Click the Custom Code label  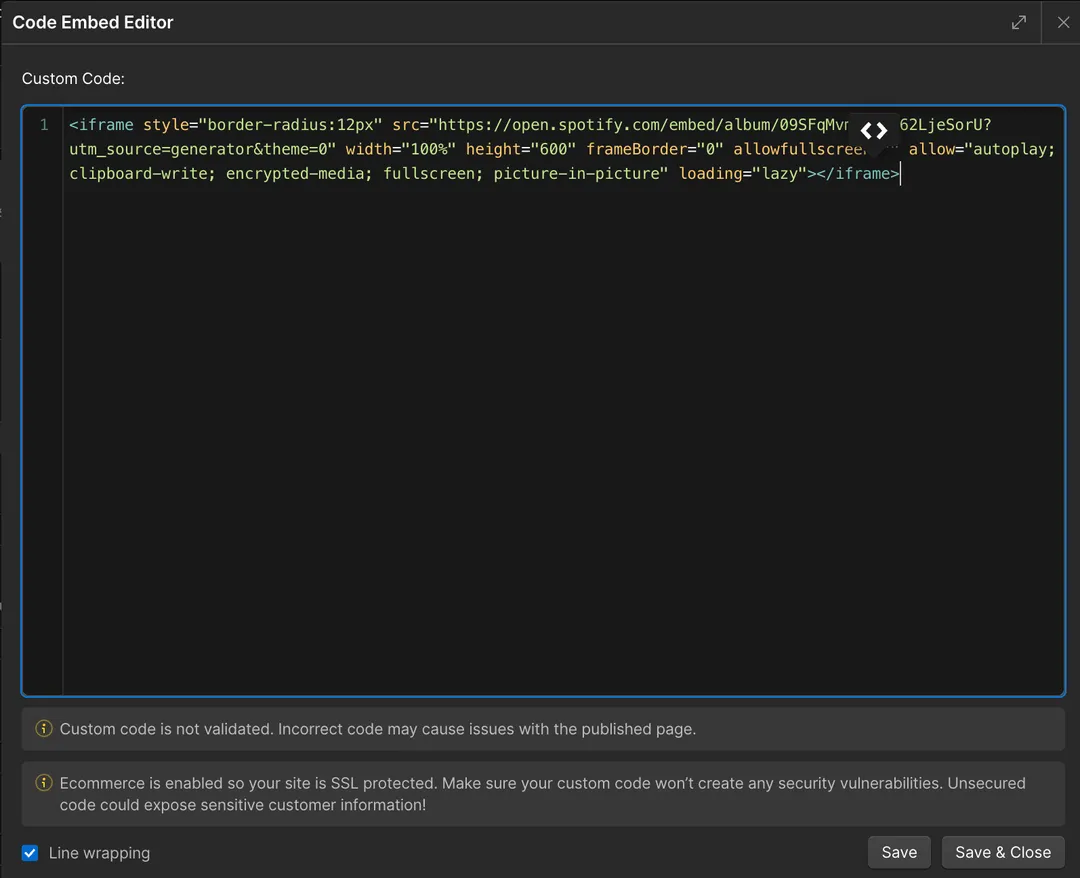73,78
